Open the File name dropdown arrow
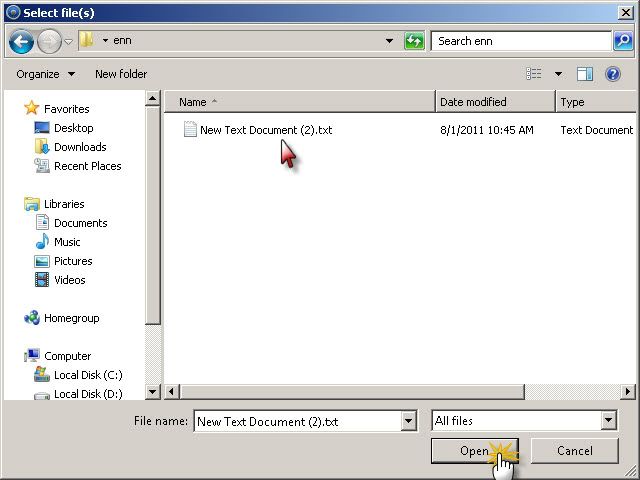 click(408, 421)
